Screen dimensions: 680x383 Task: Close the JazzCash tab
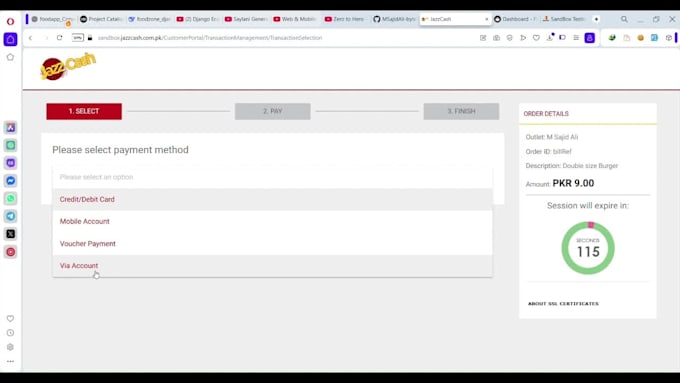pyautogui.click(x=486, y=19)
